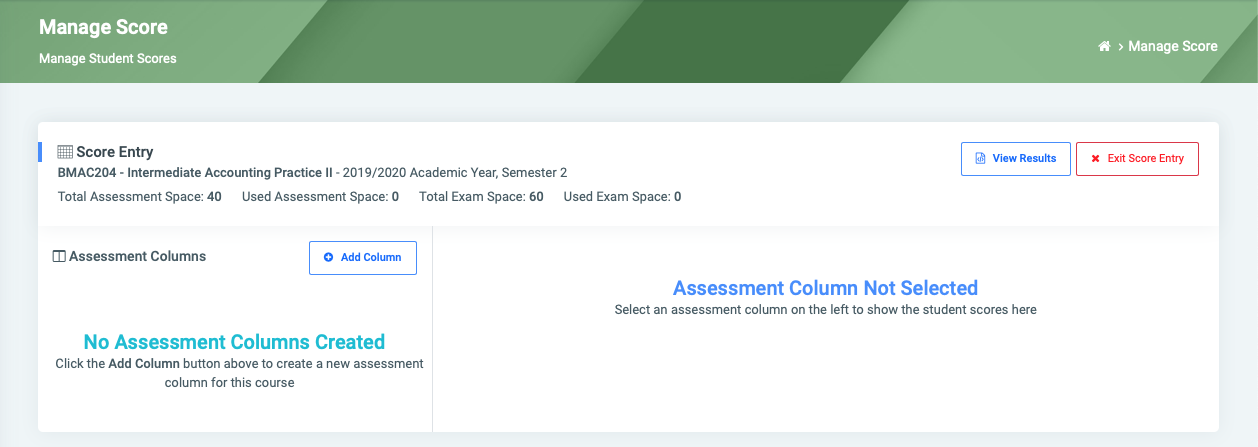Click the 'Click the Add Column button' instruction text
The image size is (1258, 447).
(x=239, y=372)
